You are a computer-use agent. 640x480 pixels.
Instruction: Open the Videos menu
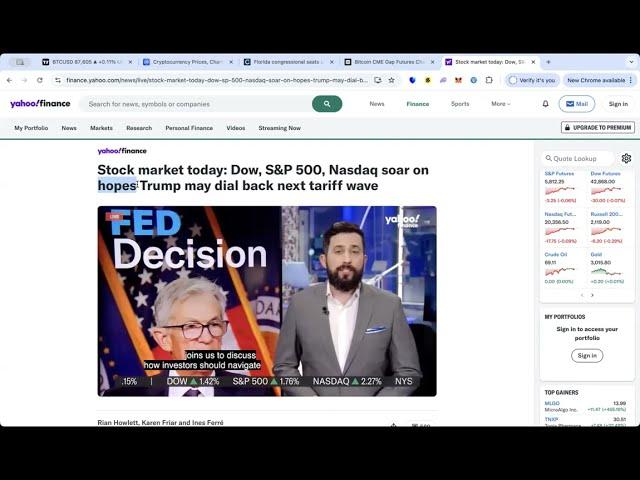[236, 128]
